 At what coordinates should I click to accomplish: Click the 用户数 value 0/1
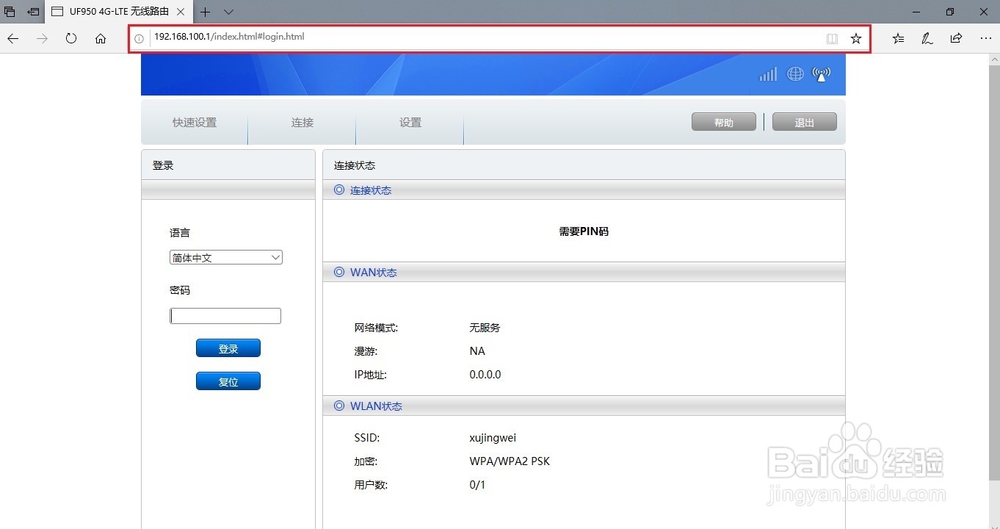477,485
